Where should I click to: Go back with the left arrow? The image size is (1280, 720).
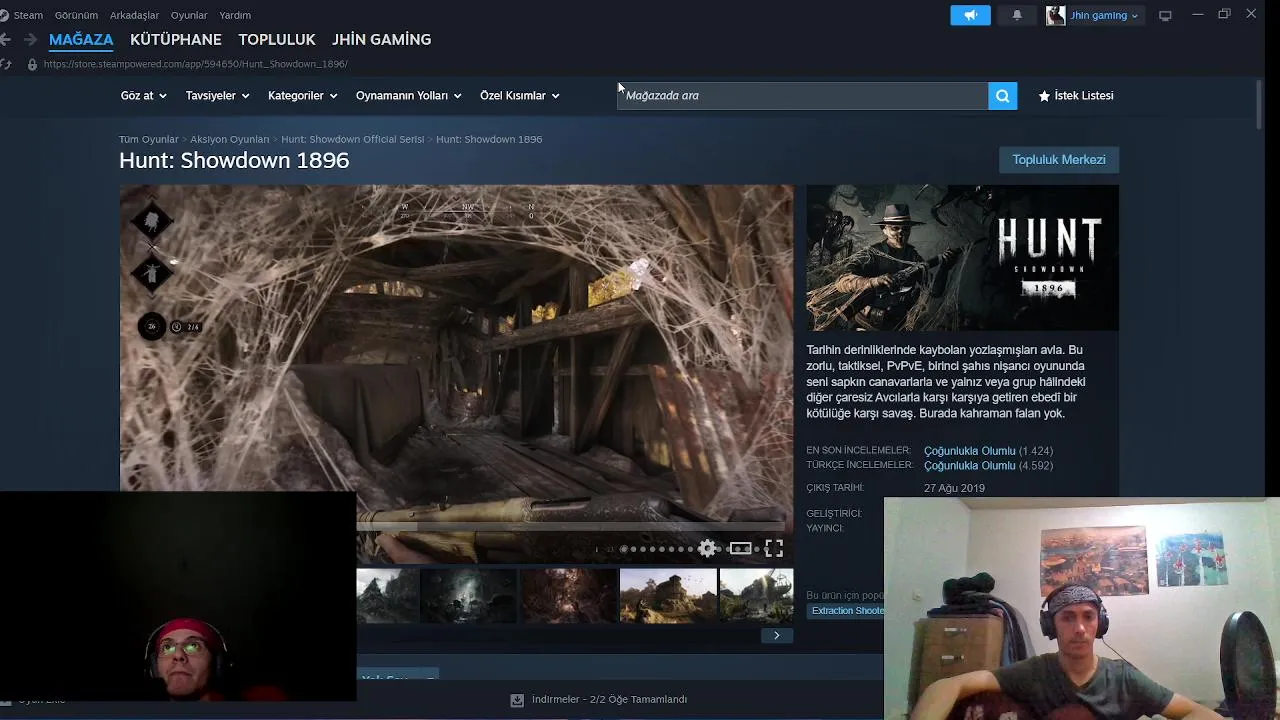coord(6,39)
